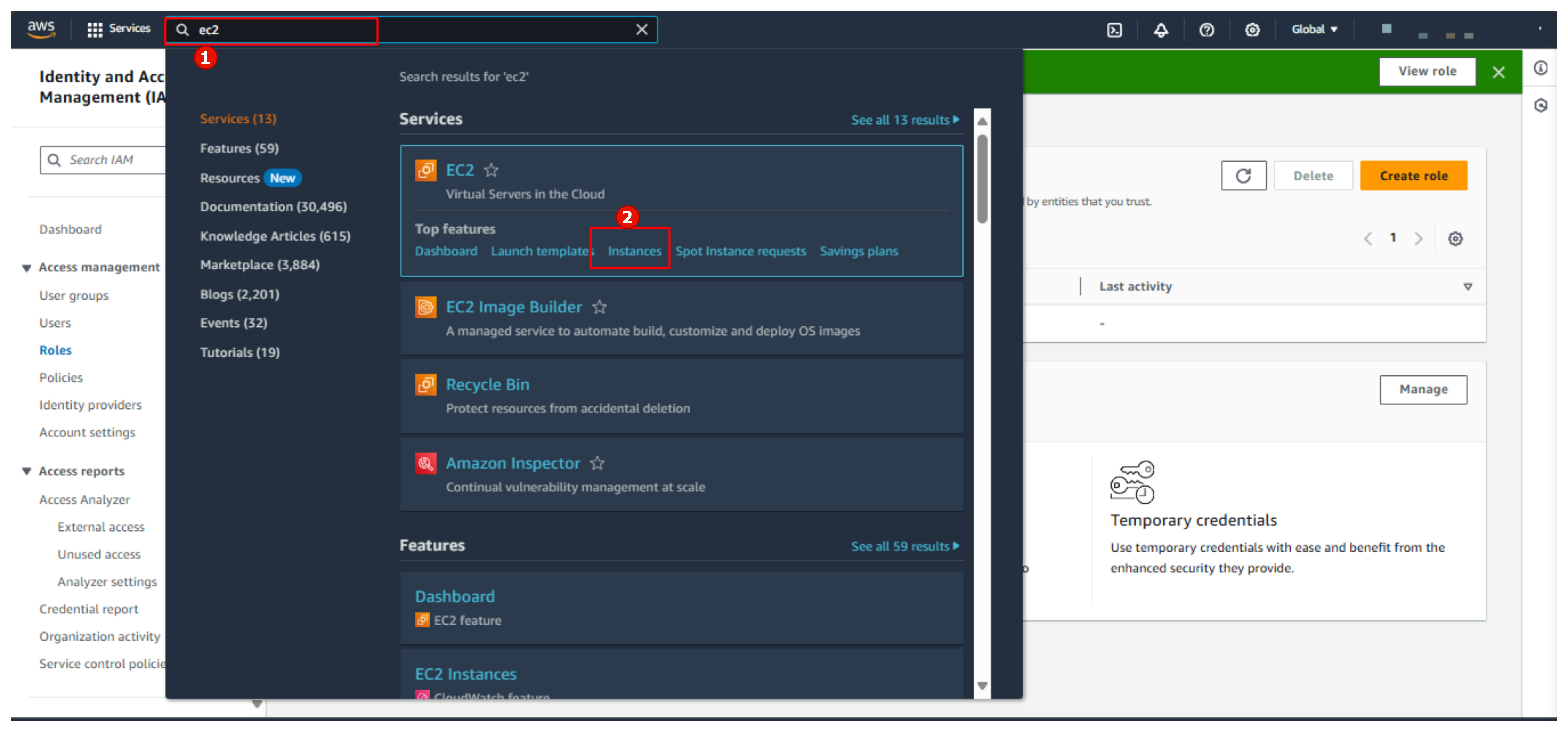Go to the next page of roles

coord(1418,239)
